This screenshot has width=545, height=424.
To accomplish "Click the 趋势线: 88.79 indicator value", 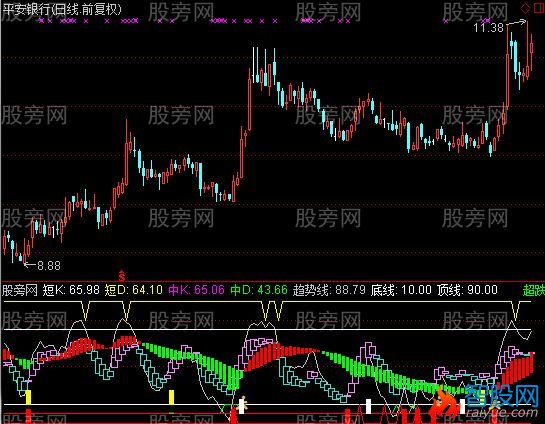I will click(x=329, y=290).
